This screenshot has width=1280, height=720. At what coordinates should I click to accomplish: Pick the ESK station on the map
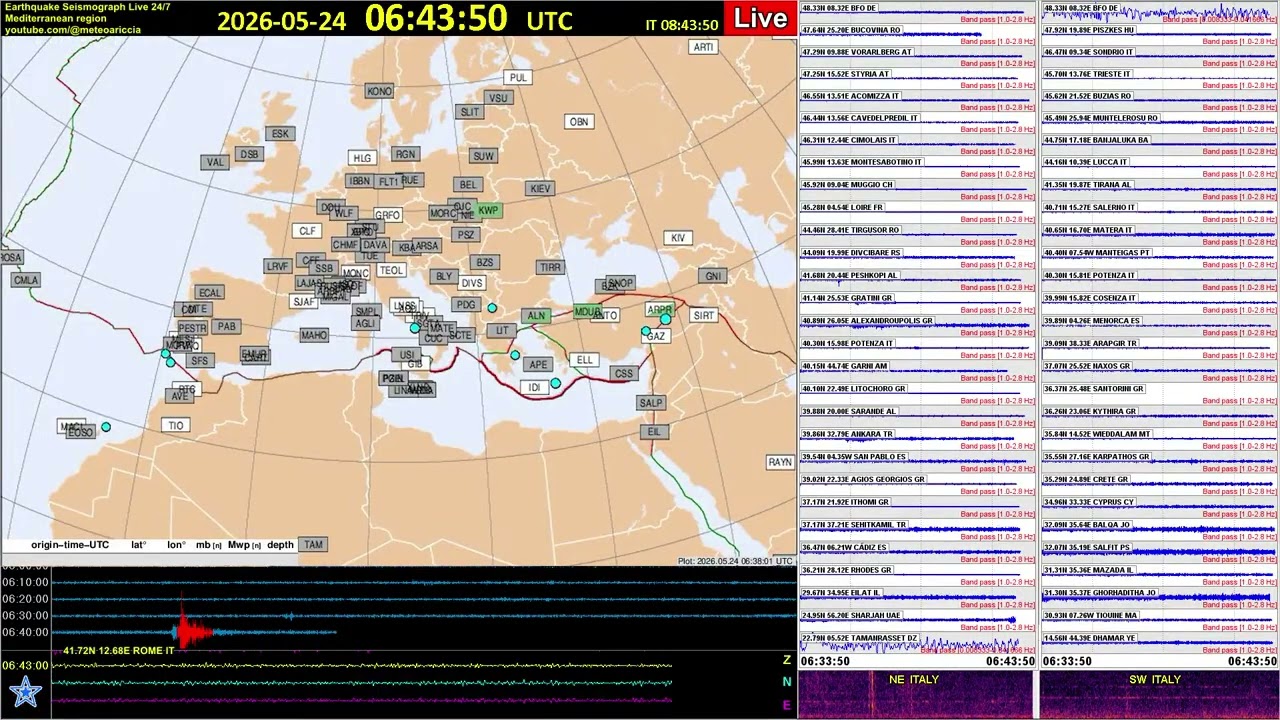[280, 133]
